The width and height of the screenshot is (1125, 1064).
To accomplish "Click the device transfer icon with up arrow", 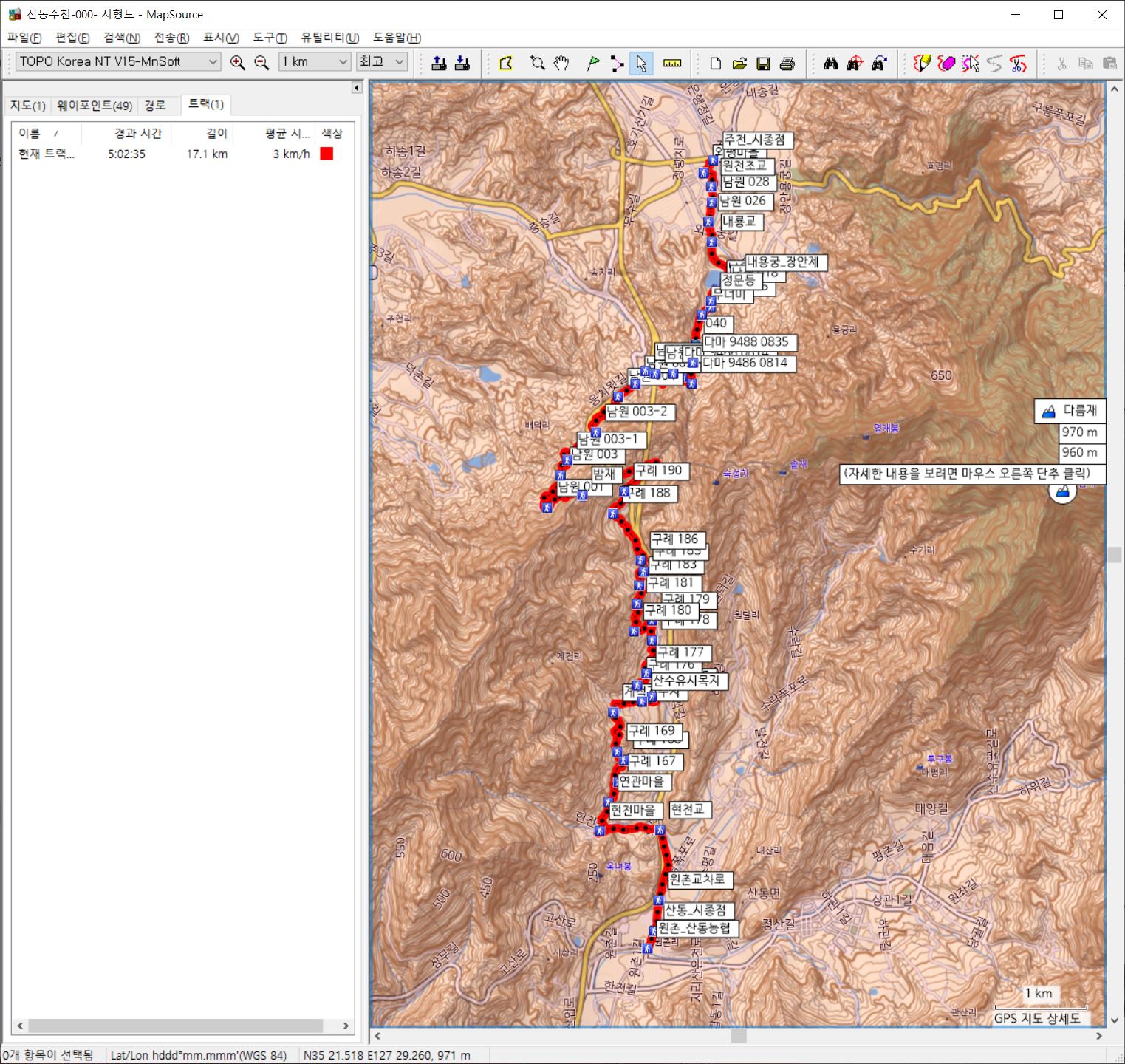I will pos(439,63).
